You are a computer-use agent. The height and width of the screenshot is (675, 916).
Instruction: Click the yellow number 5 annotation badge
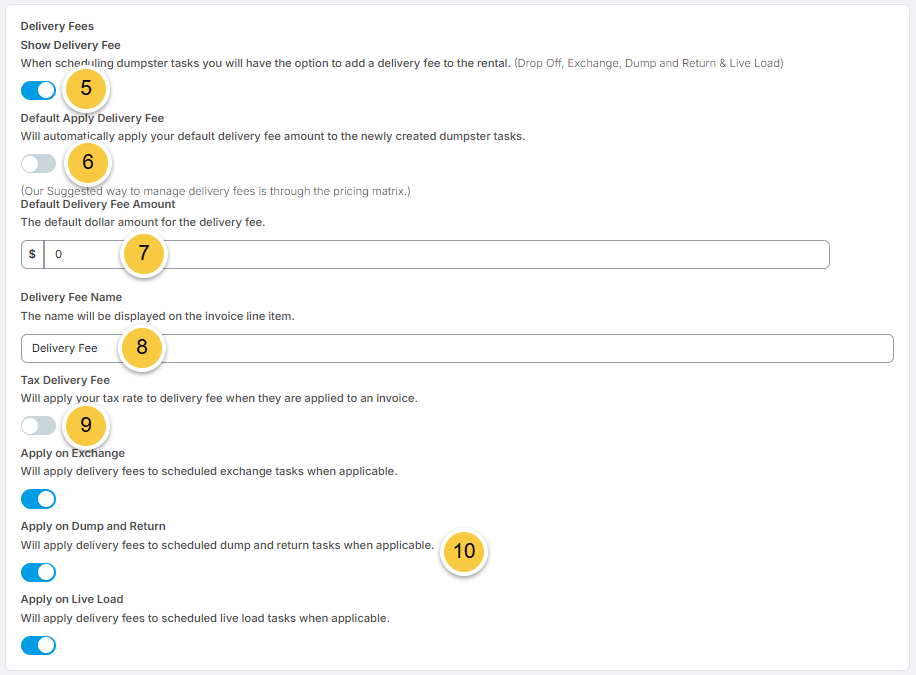point(86,89)
